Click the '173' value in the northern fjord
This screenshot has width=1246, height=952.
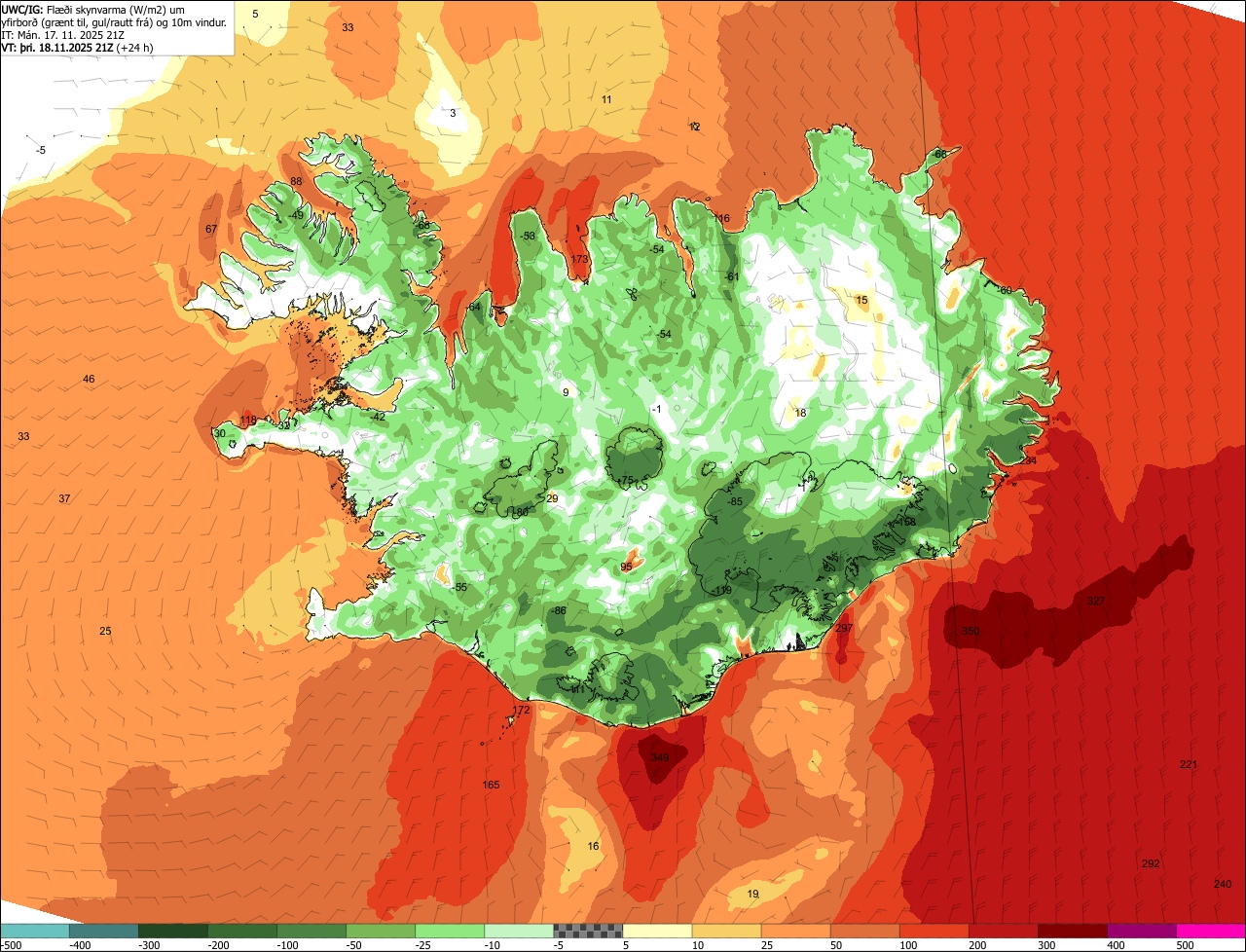(580, 259)
